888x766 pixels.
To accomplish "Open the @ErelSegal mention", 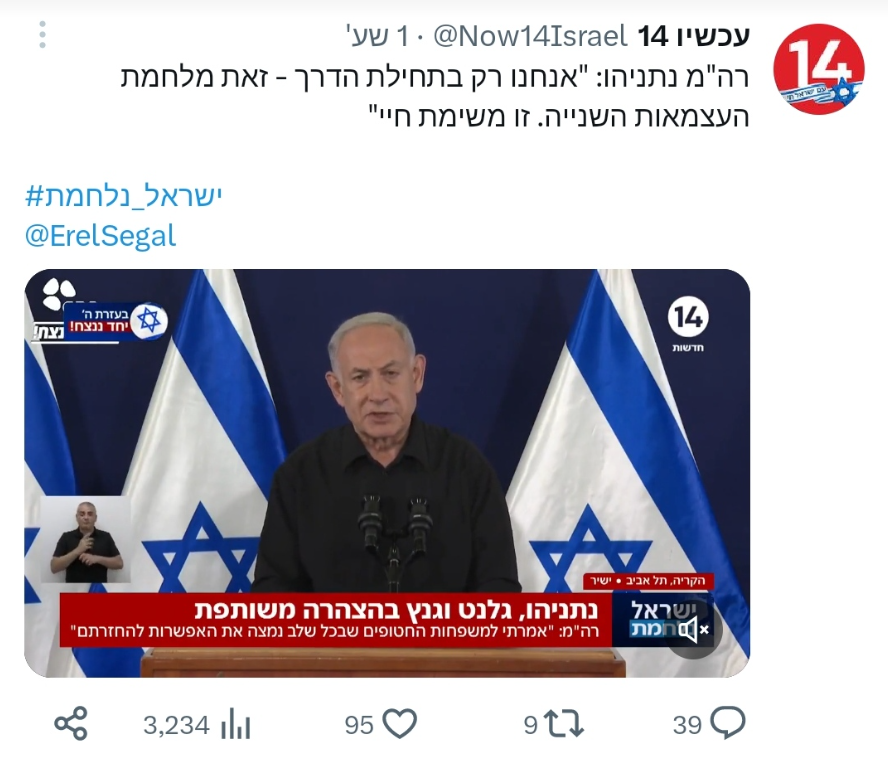I will [101, 236].
